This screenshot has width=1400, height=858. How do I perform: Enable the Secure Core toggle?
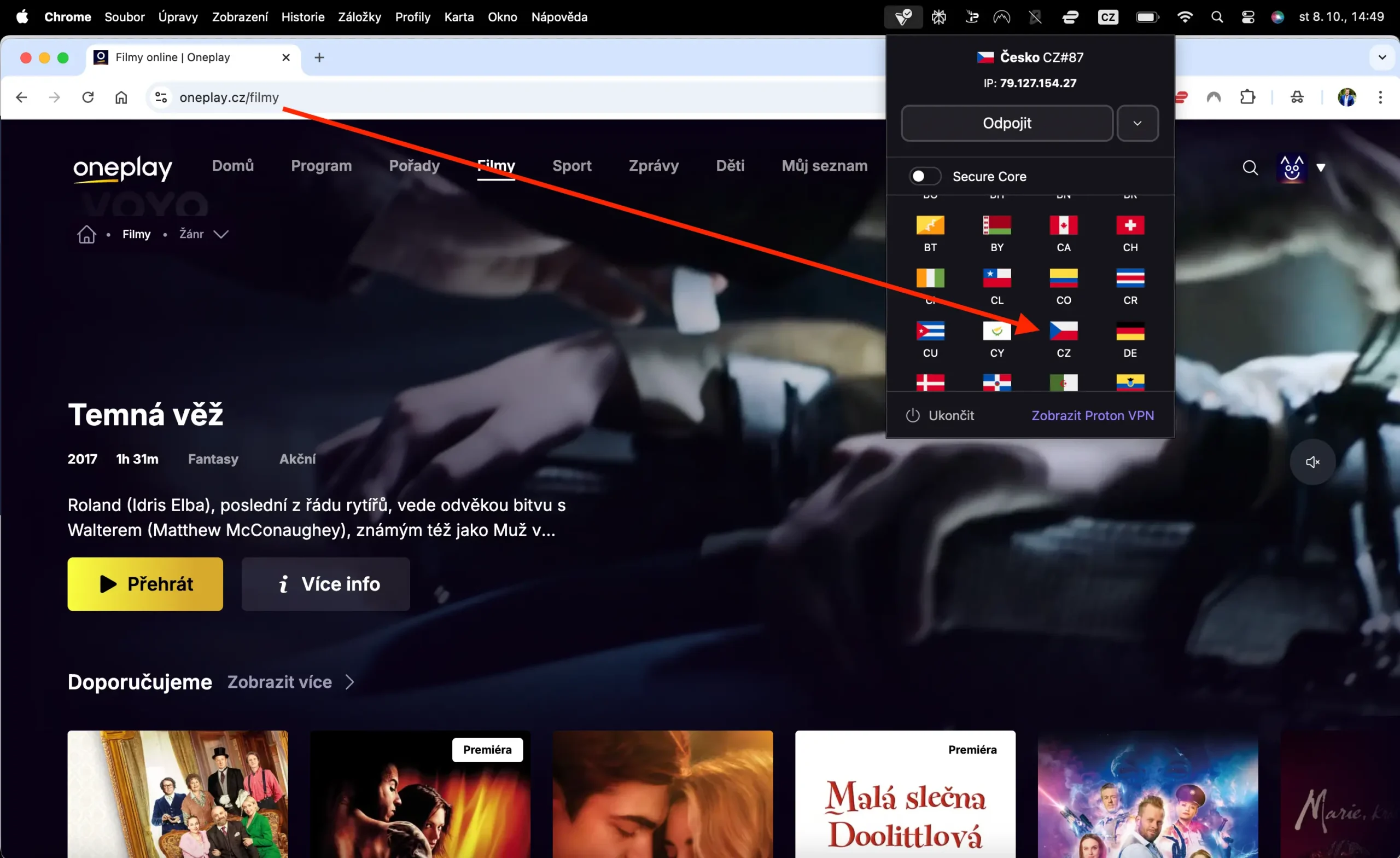pyautogui.click(x=924, y=176)
